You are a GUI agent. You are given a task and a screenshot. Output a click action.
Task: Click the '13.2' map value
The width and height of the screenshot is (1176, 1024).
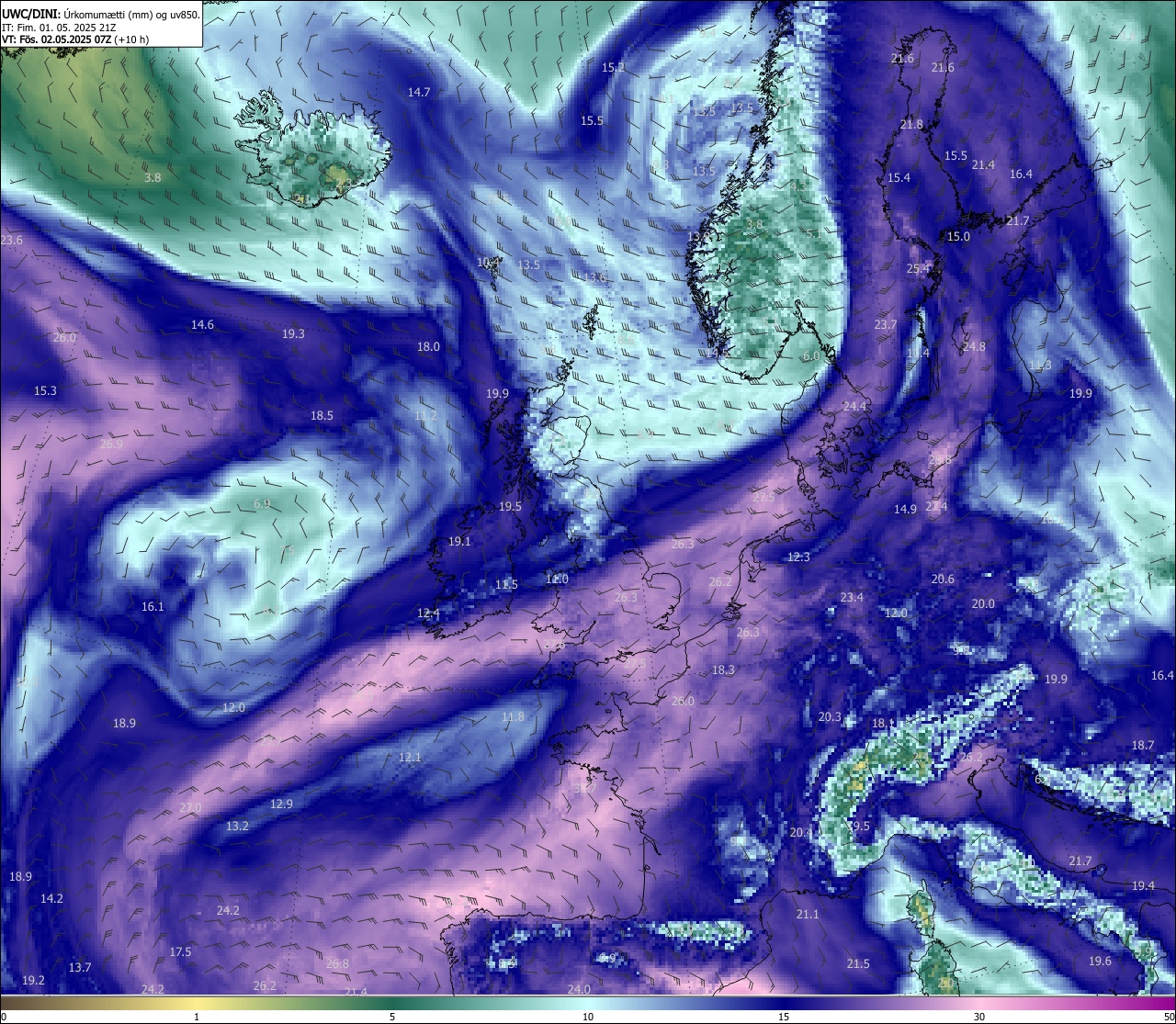[237, 827]
